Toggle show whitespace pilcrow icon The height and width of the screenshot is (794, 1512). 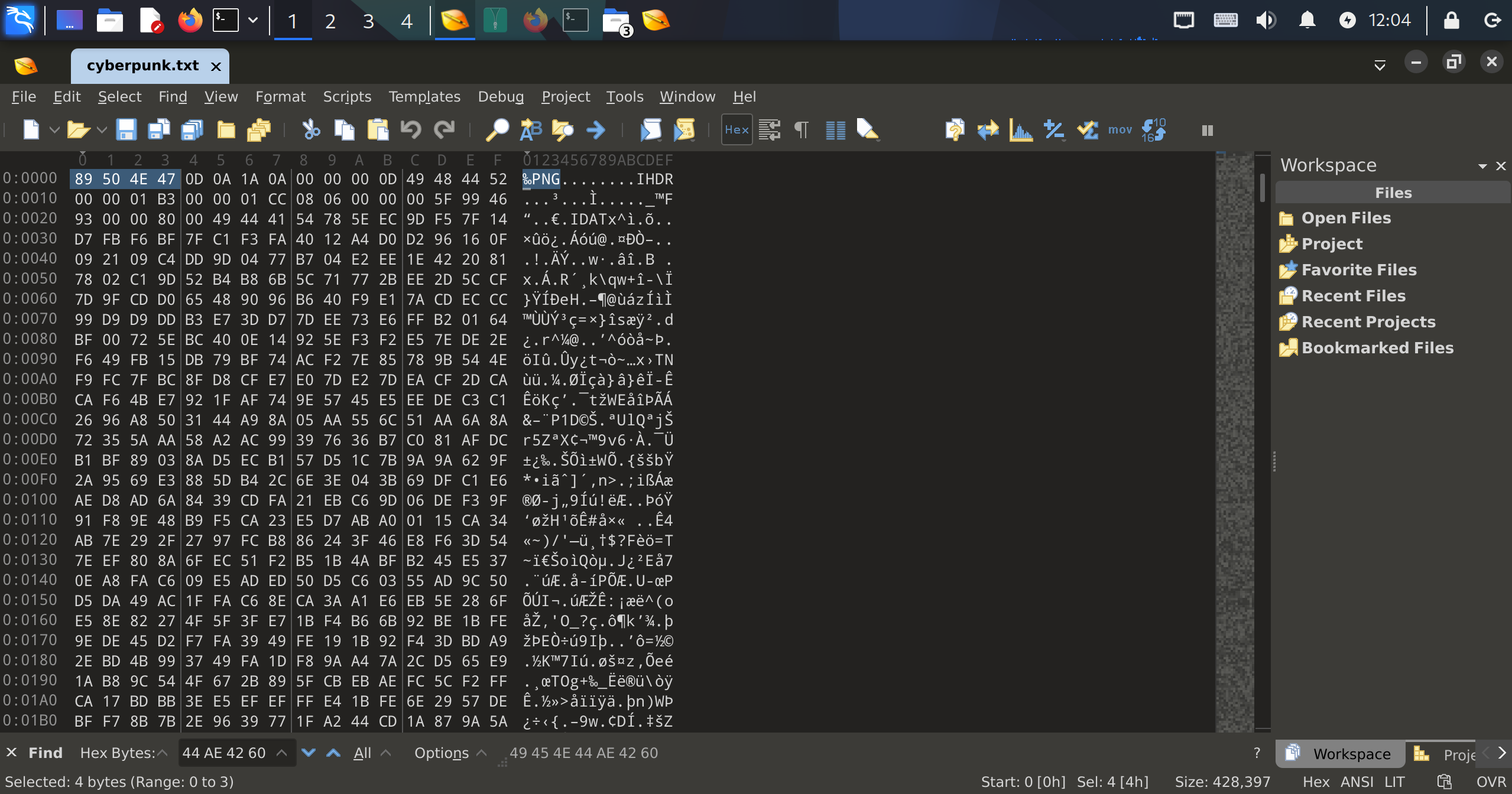(802, 129)
